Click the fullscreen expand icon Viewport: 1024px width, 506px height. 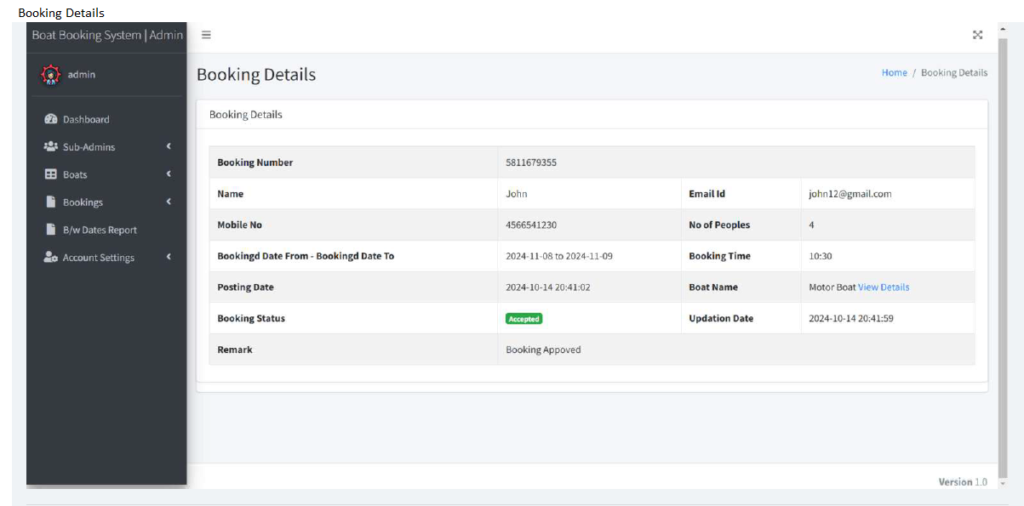tap(978, 35)
